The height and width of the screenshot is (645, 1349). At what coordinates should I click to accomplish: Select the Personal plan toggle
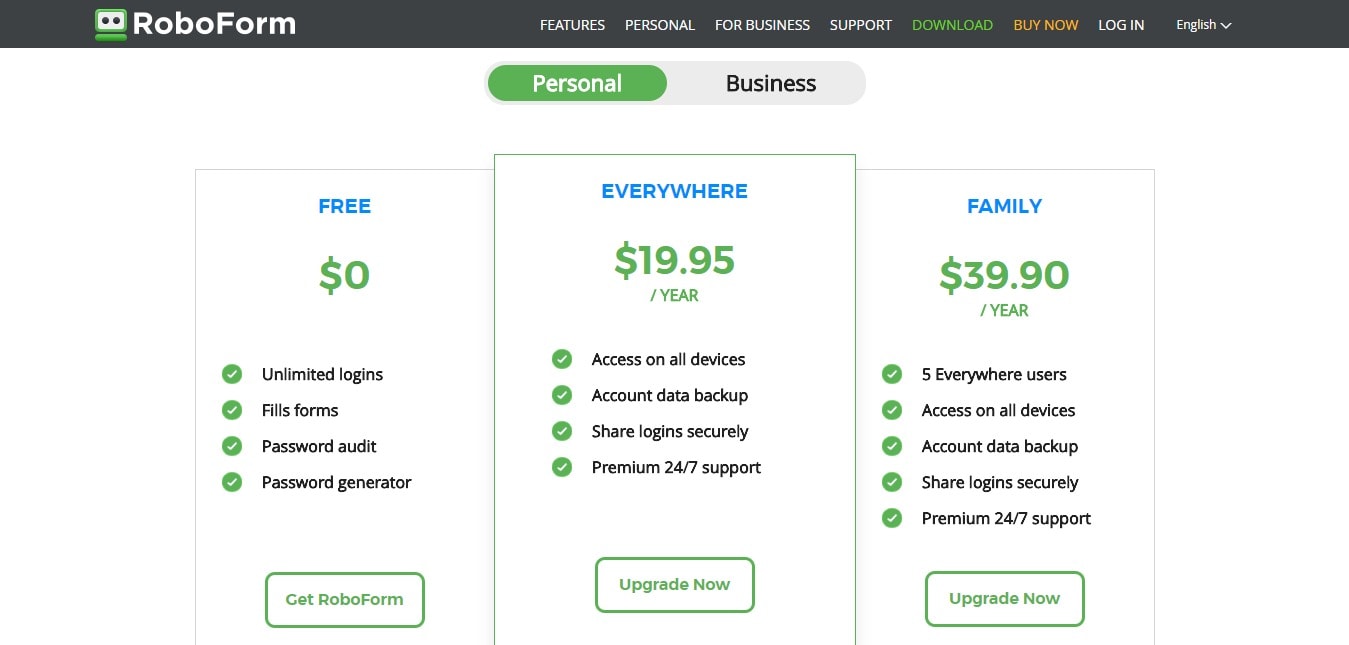coord(577,83)
